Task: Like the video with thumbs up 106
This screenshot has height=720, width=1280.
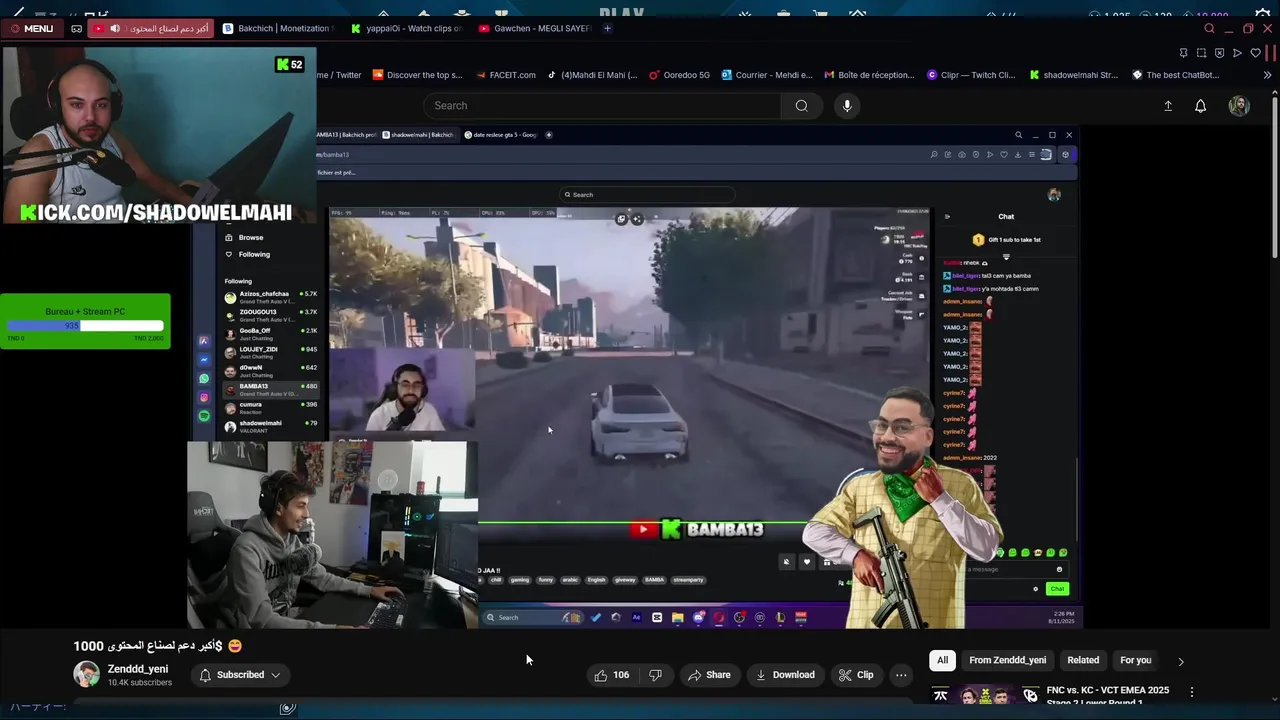Action: click(612, 675)
